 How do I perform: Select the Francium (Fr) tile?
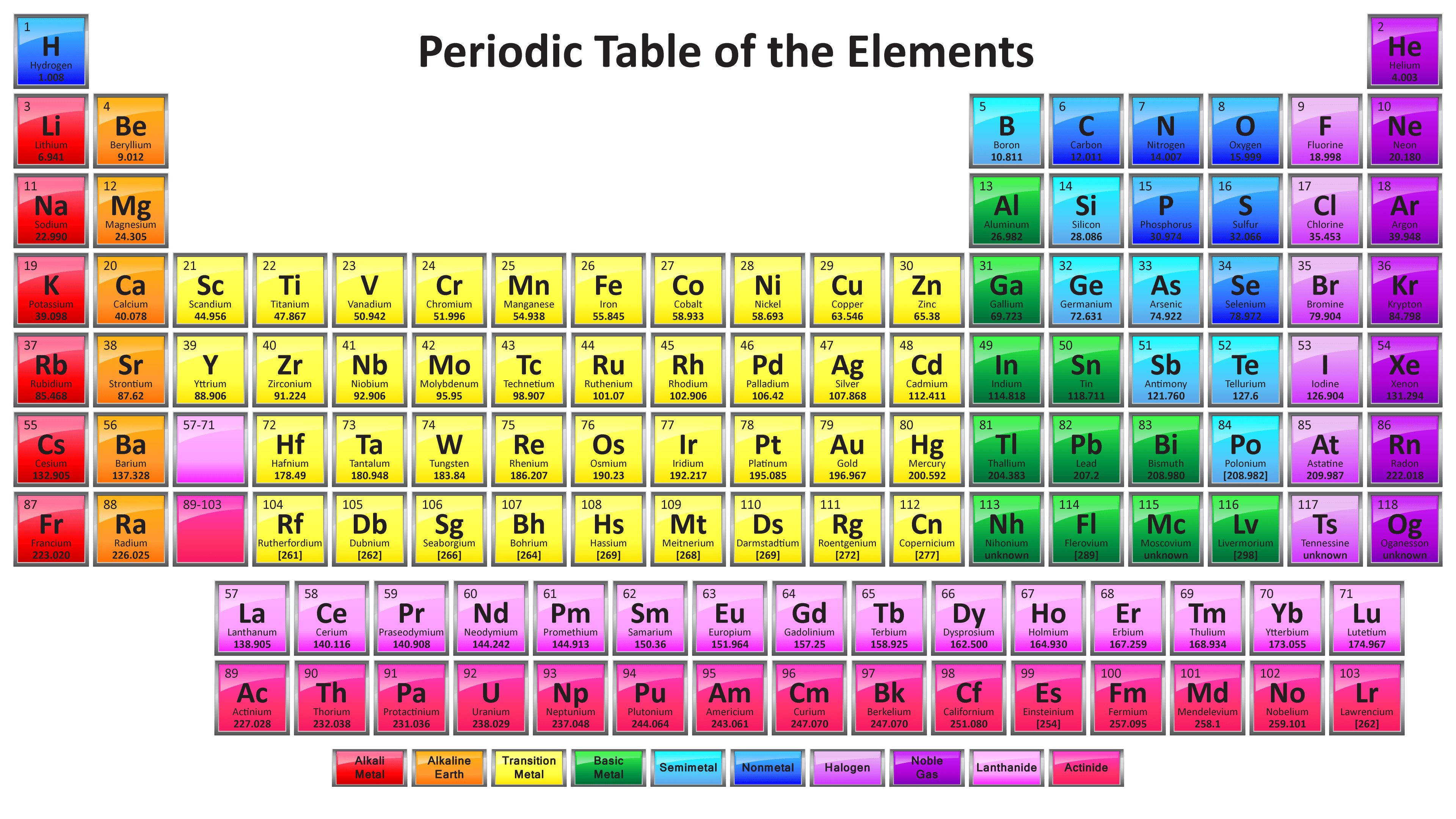click(x=51, y=530)
